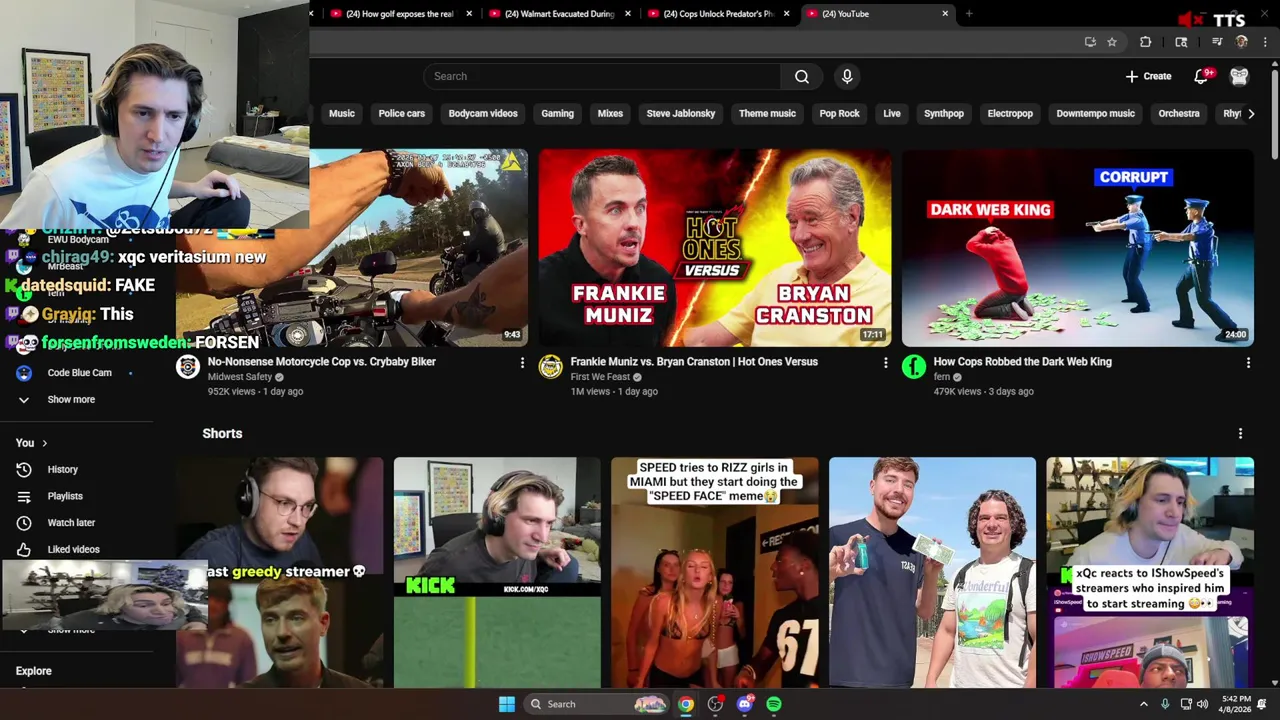Select the Pop Rock chip
Screen dimensions: 1280x720
[x=839, y=113]
